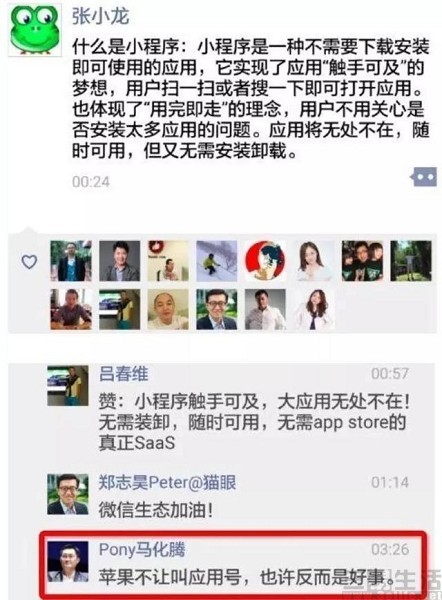The height and width of the screenshot is (600, 442).
Task: Open the group photo avatar with green shirts
Action: (x=362, y=261)
